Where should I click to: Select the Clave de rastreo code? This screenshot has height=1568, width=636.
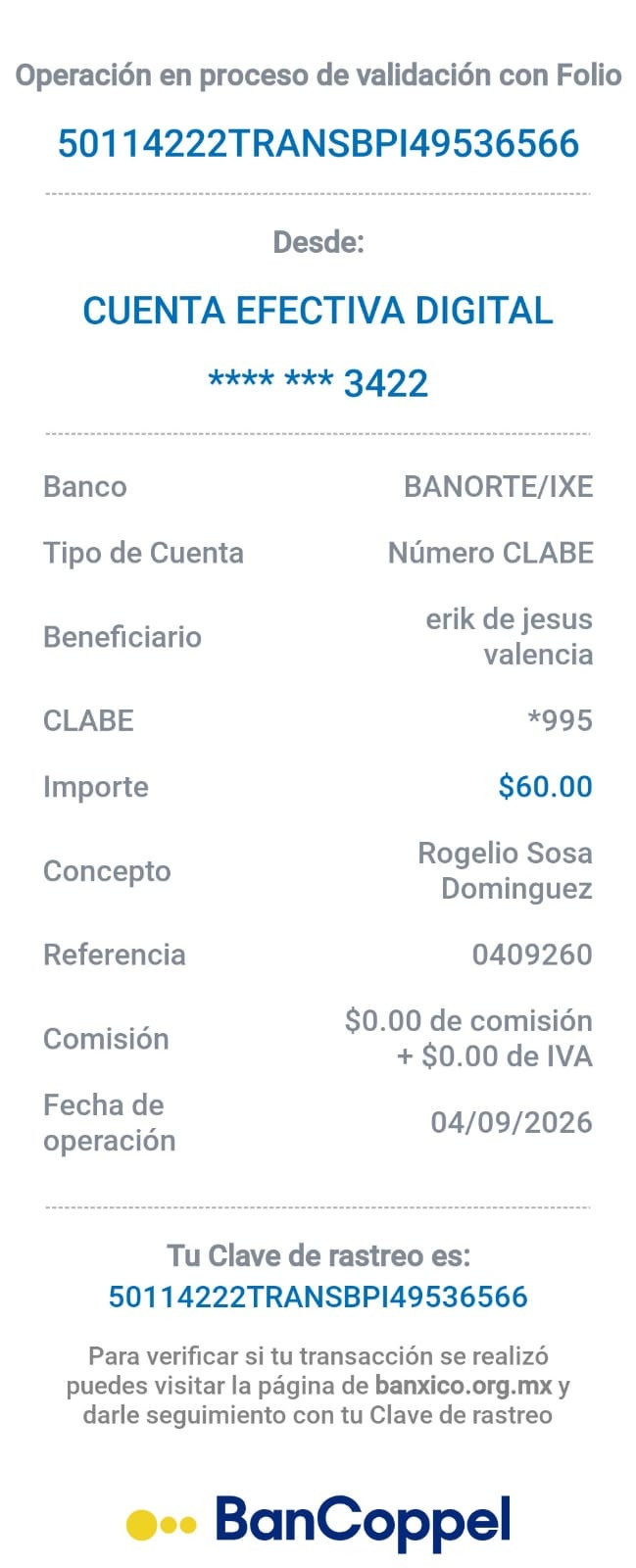pyautogui.click(x=318, y=1297)
